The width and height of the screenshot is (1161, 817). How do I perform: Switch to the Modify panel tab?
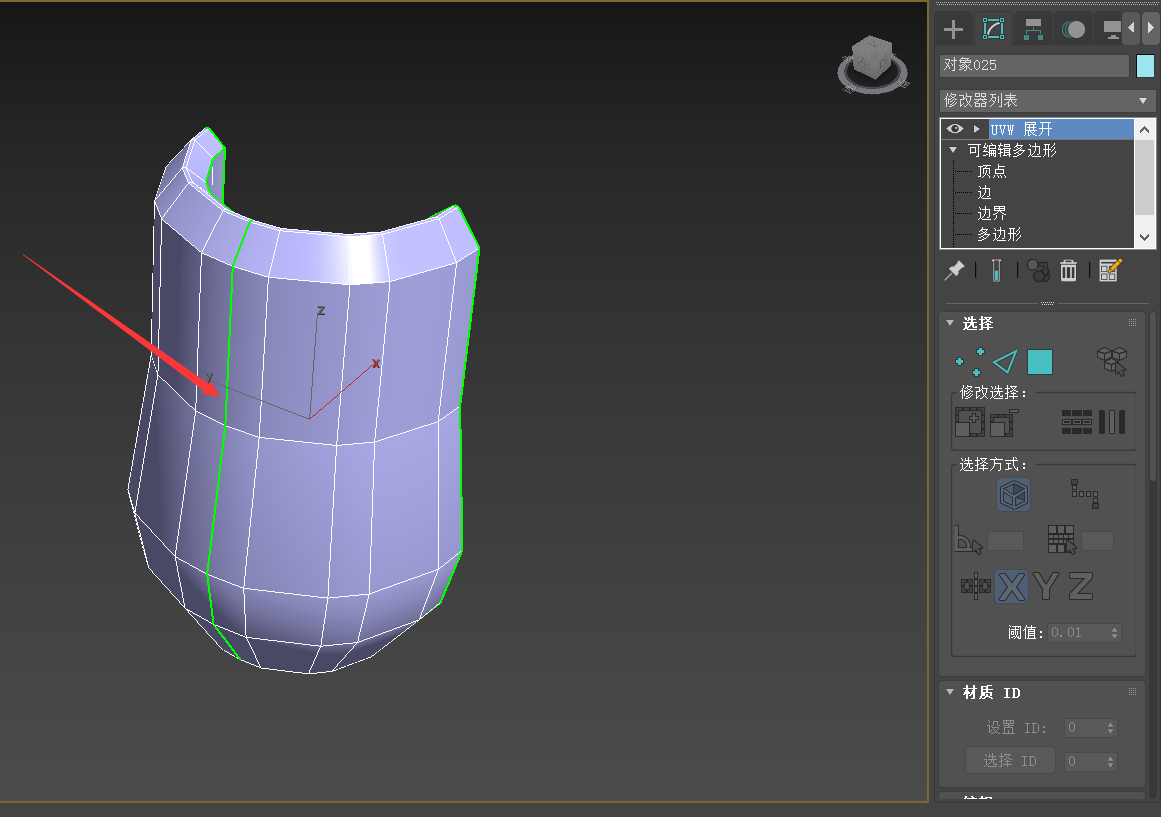coord(993,29)
